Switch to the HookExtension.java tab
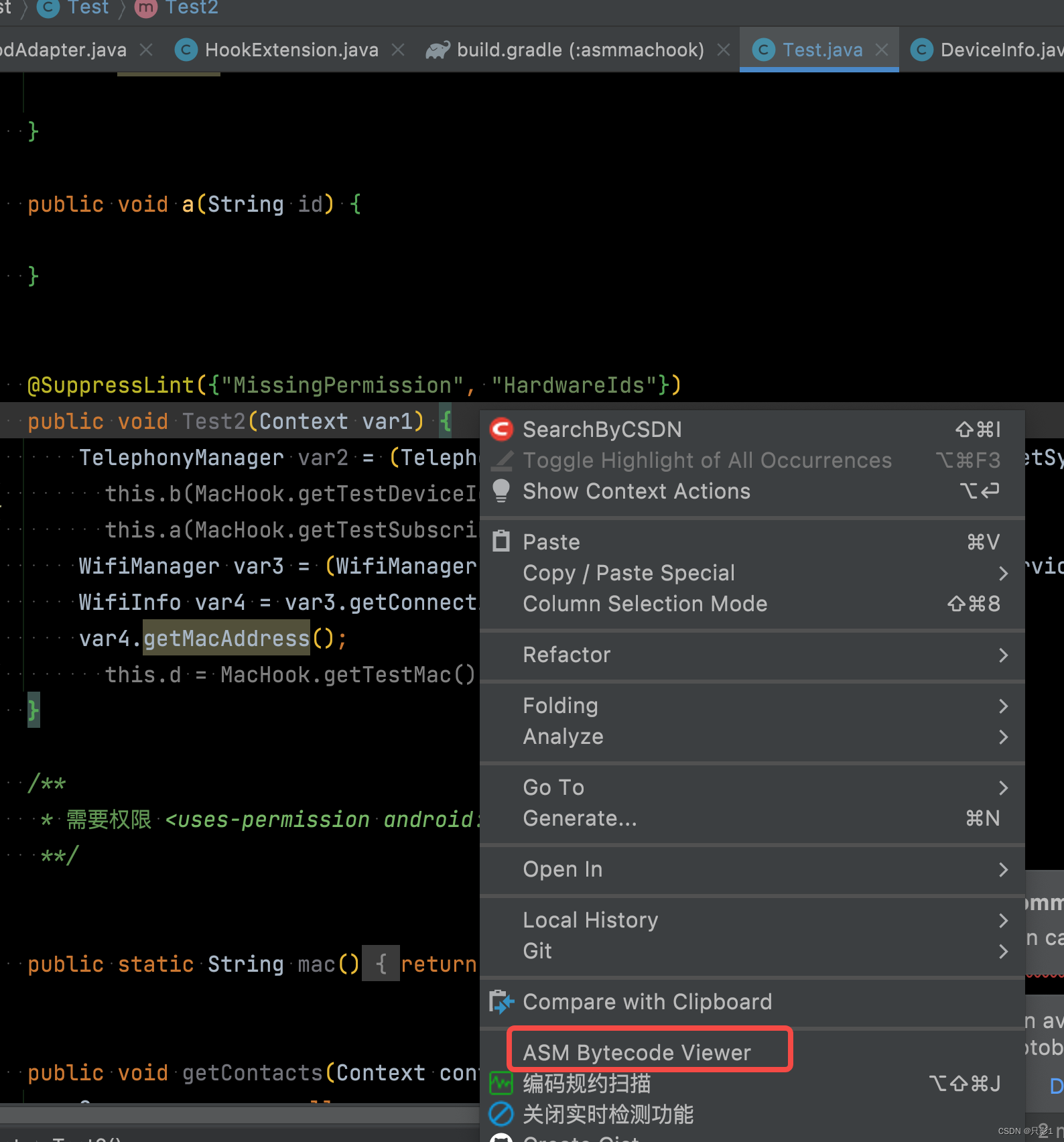 (291, 50)
